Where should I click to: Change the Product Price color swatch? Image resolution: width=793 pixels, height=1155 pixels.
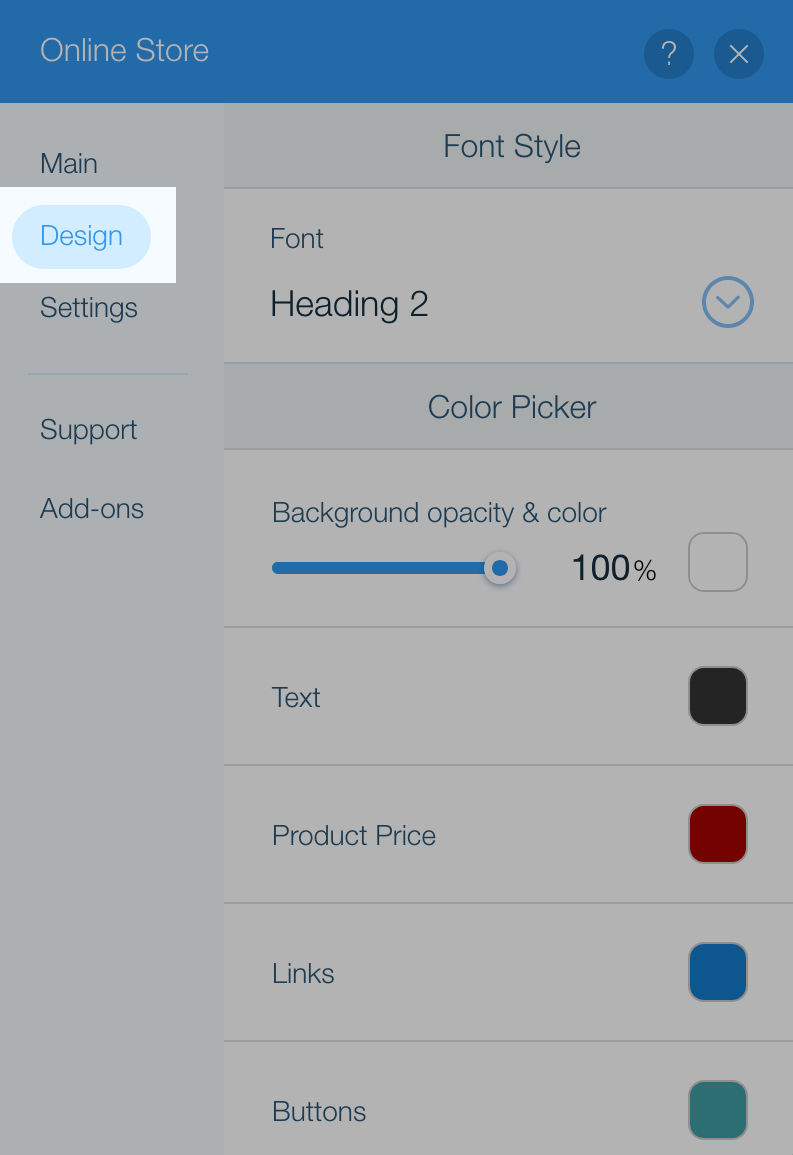(x=718, y=834)
